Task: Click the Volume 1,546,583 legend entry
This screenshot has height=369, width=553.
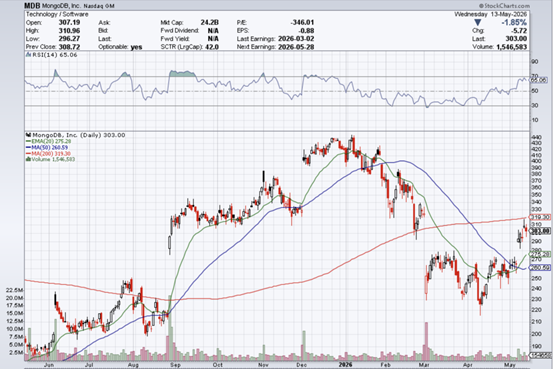Action: pos(50,159)
